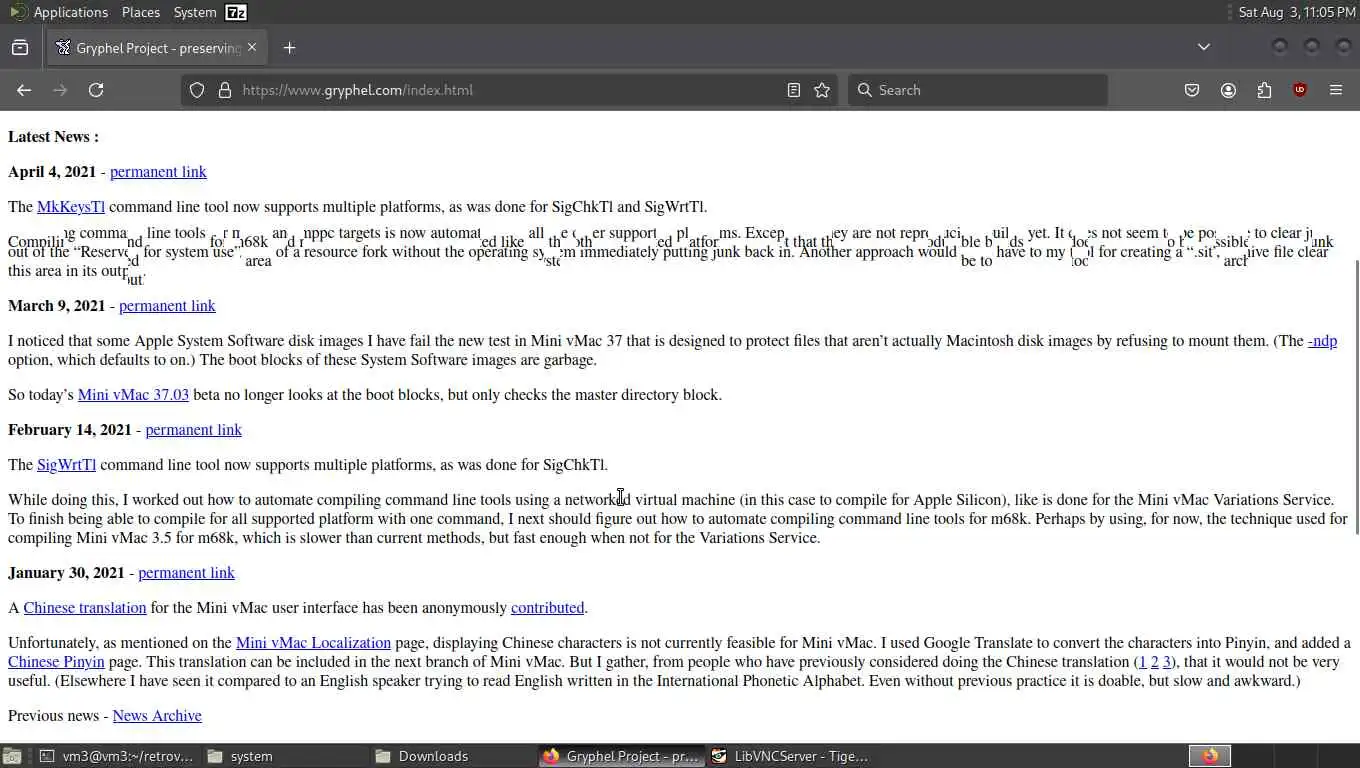Focus the Search box in the toolbar
This screenshot has width=1360, height=768.
click(977, 90)
